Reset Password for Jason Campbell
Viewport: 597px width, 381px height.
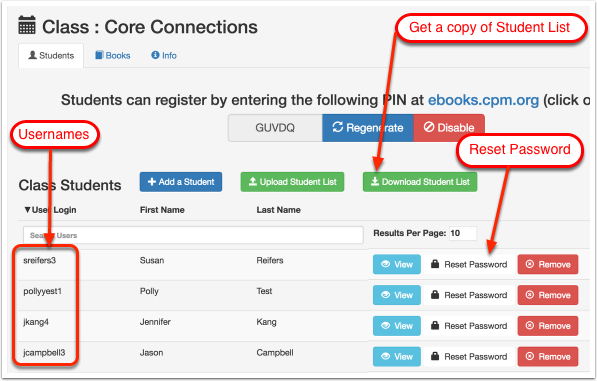469,357
